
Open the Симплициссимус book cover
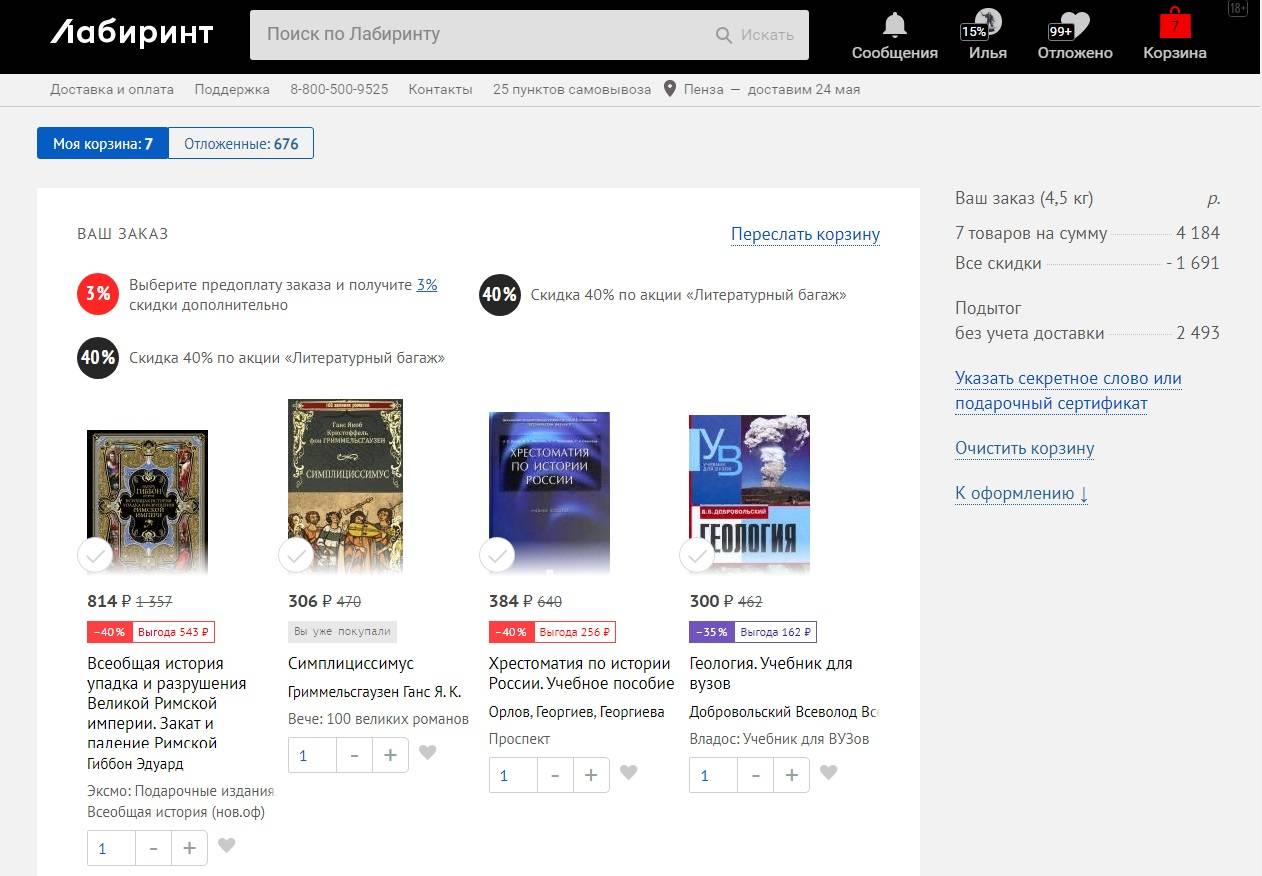click(x=345, y=488)
